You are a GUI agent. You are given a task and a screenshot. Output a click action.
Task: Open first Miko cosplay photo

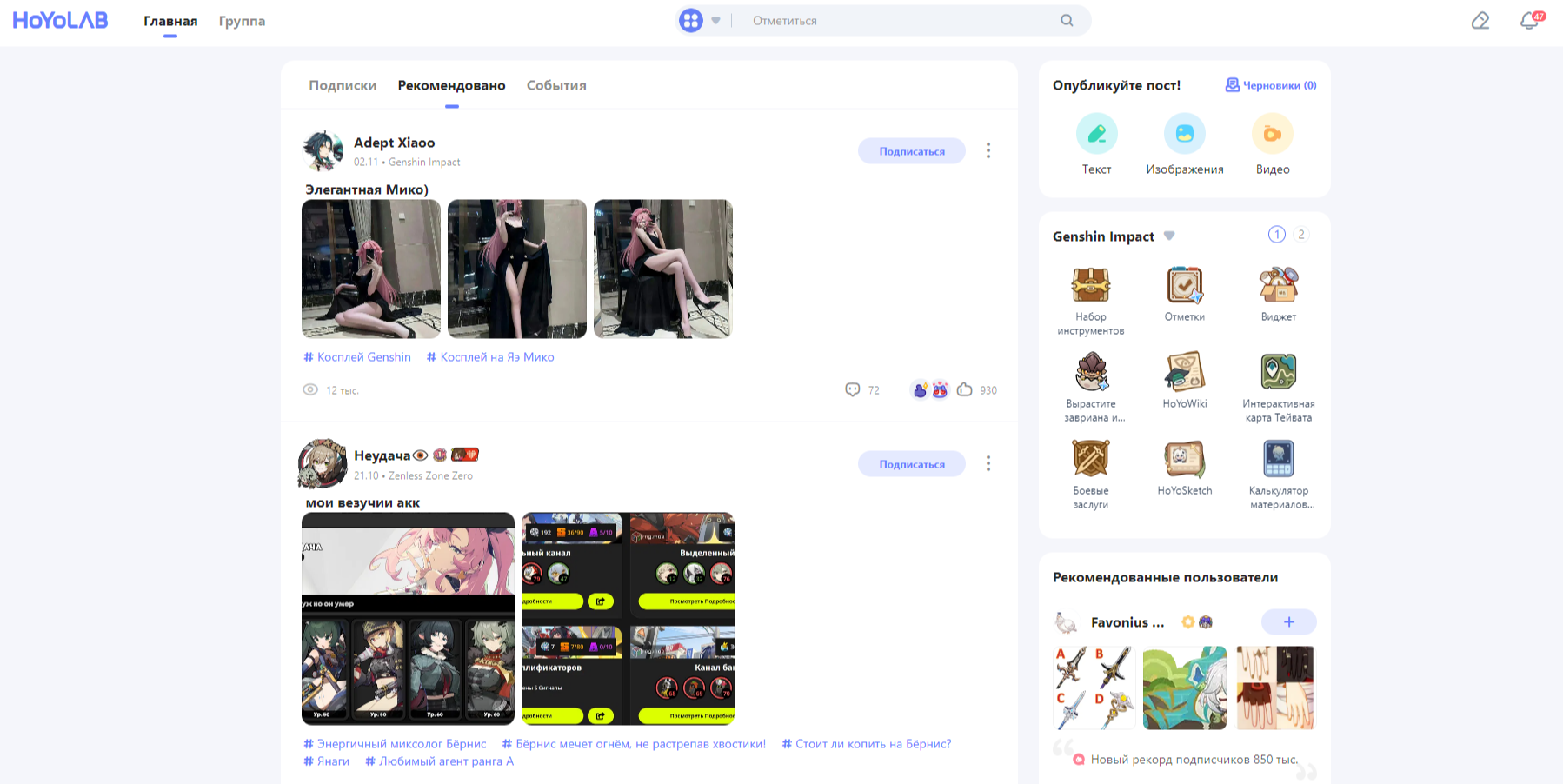(x=371, y=269)
